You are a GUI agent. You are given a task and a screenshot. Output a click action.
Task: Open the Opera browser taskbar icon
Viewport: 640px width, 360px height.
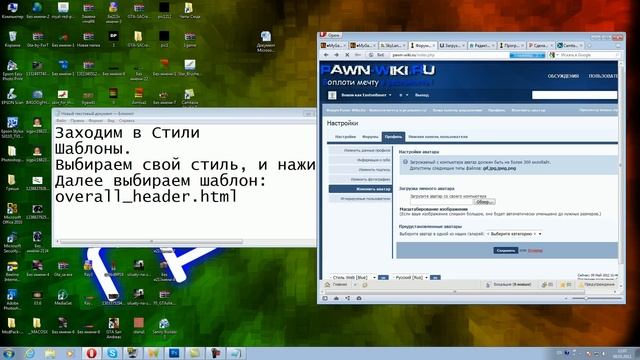[91, 353]
